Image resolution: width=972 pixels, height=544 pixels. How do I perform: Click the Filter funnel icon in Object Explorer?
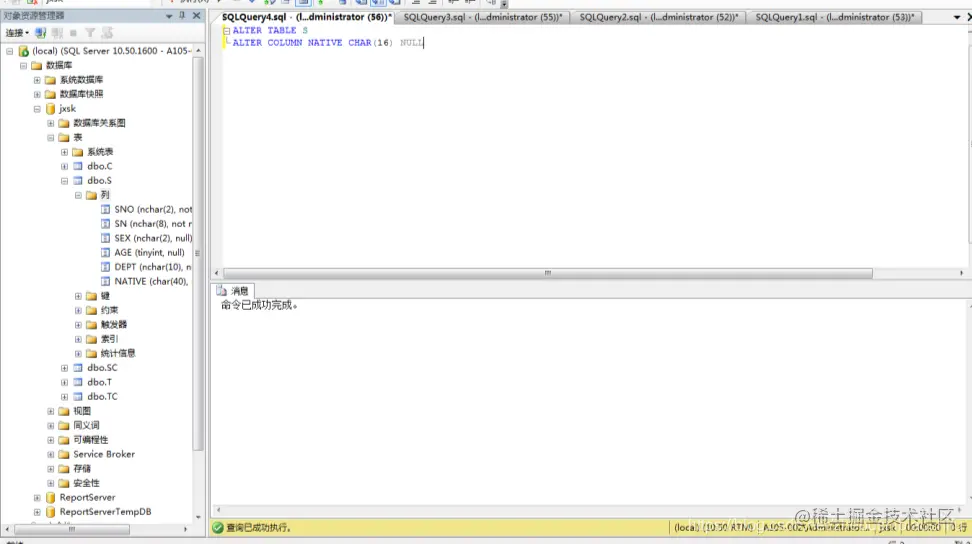(x=90, y=33)
